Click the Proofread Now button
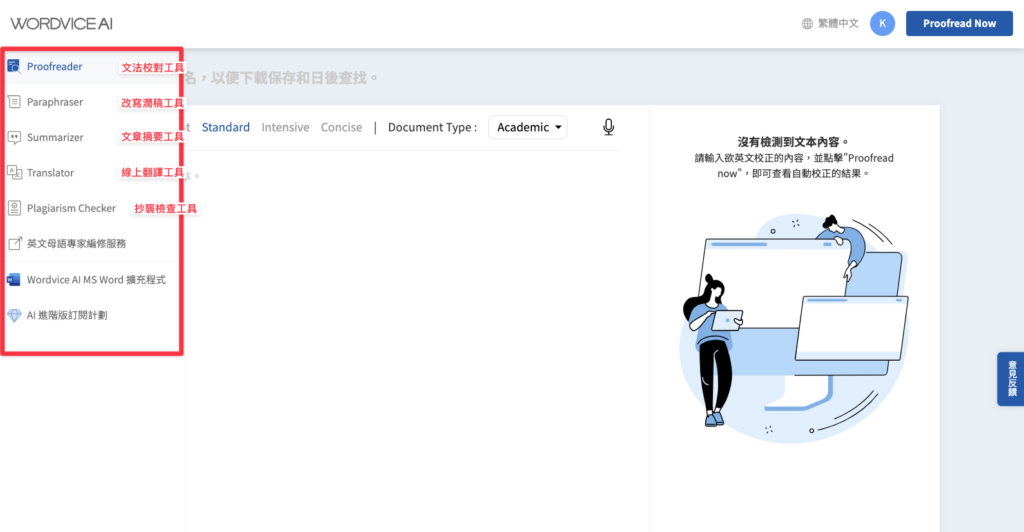Image resolution: width=1024 pixels, height=532 pixels. tap(959, 23)
